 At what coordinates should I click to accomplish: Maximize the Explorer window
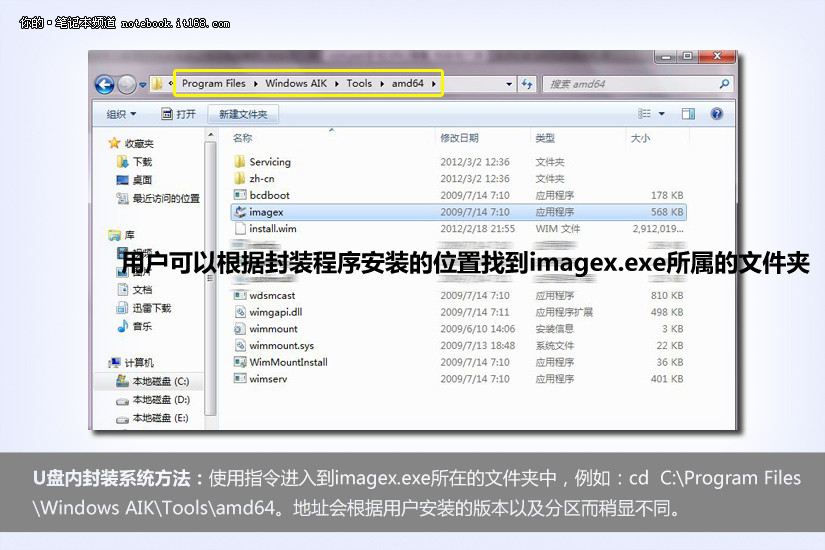[687, 56]
